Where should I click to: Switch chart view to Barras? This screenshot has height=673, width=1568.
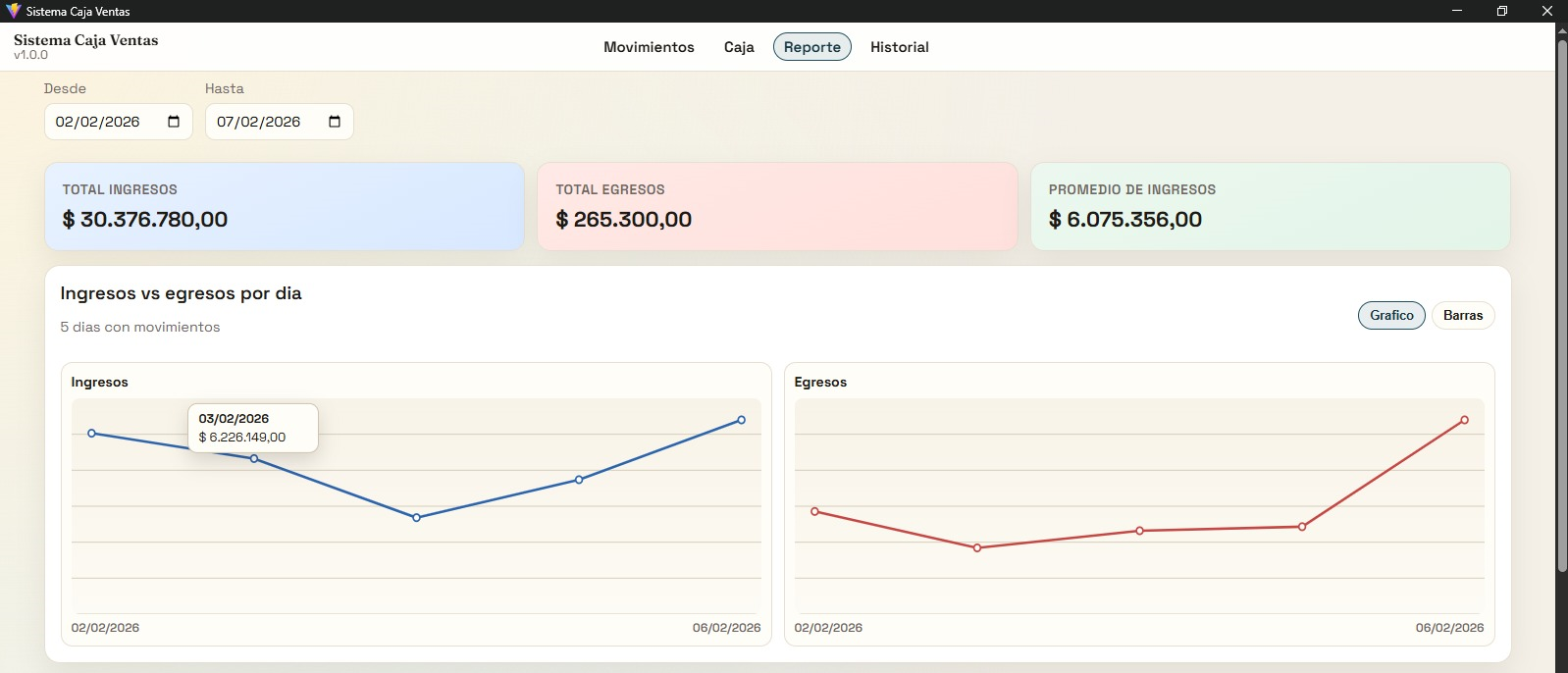(1462, 315)
